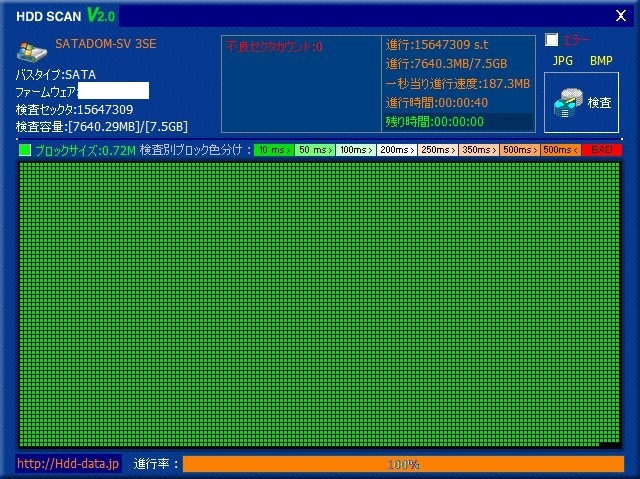Save the scan result as BMP
This screenshot has height=479, width=640.
[601, 61]
